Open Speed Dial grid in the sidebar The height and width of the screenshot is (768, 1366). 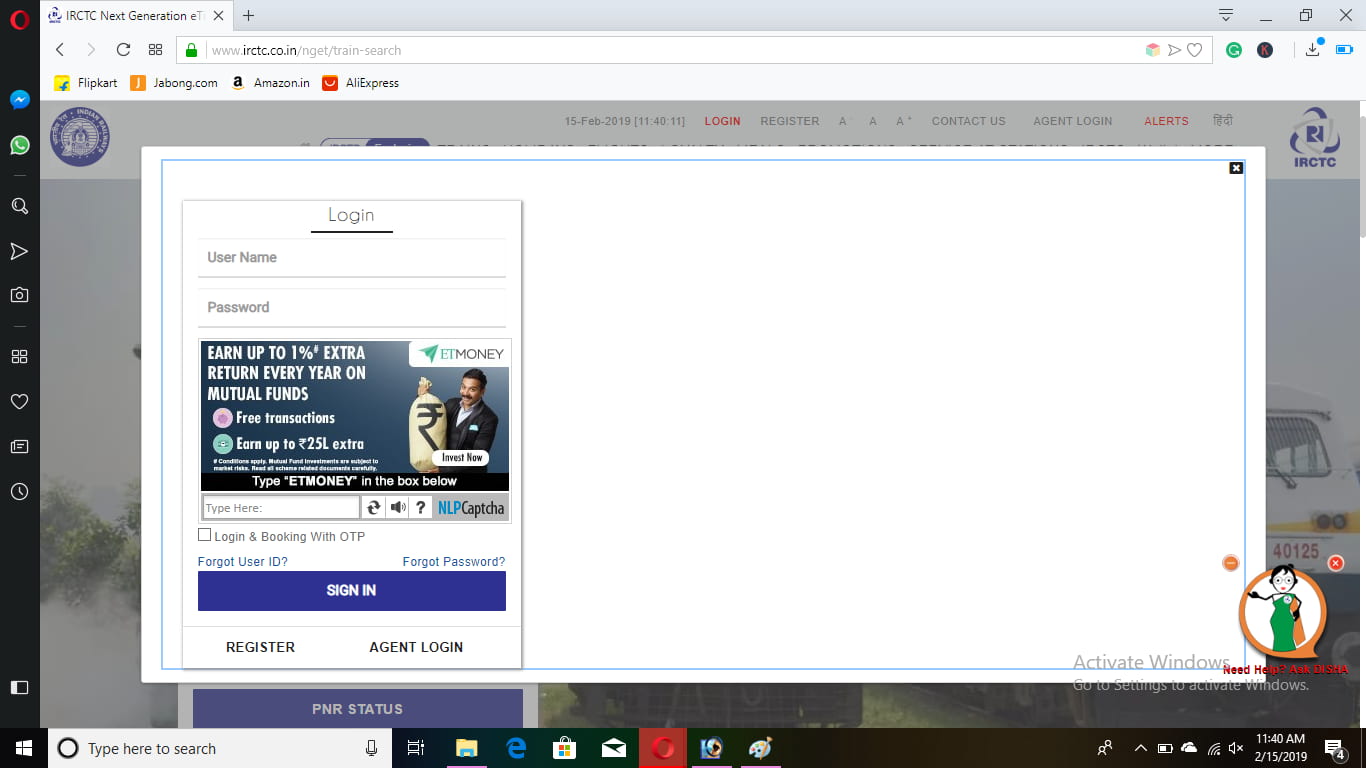tap(19, 357)
